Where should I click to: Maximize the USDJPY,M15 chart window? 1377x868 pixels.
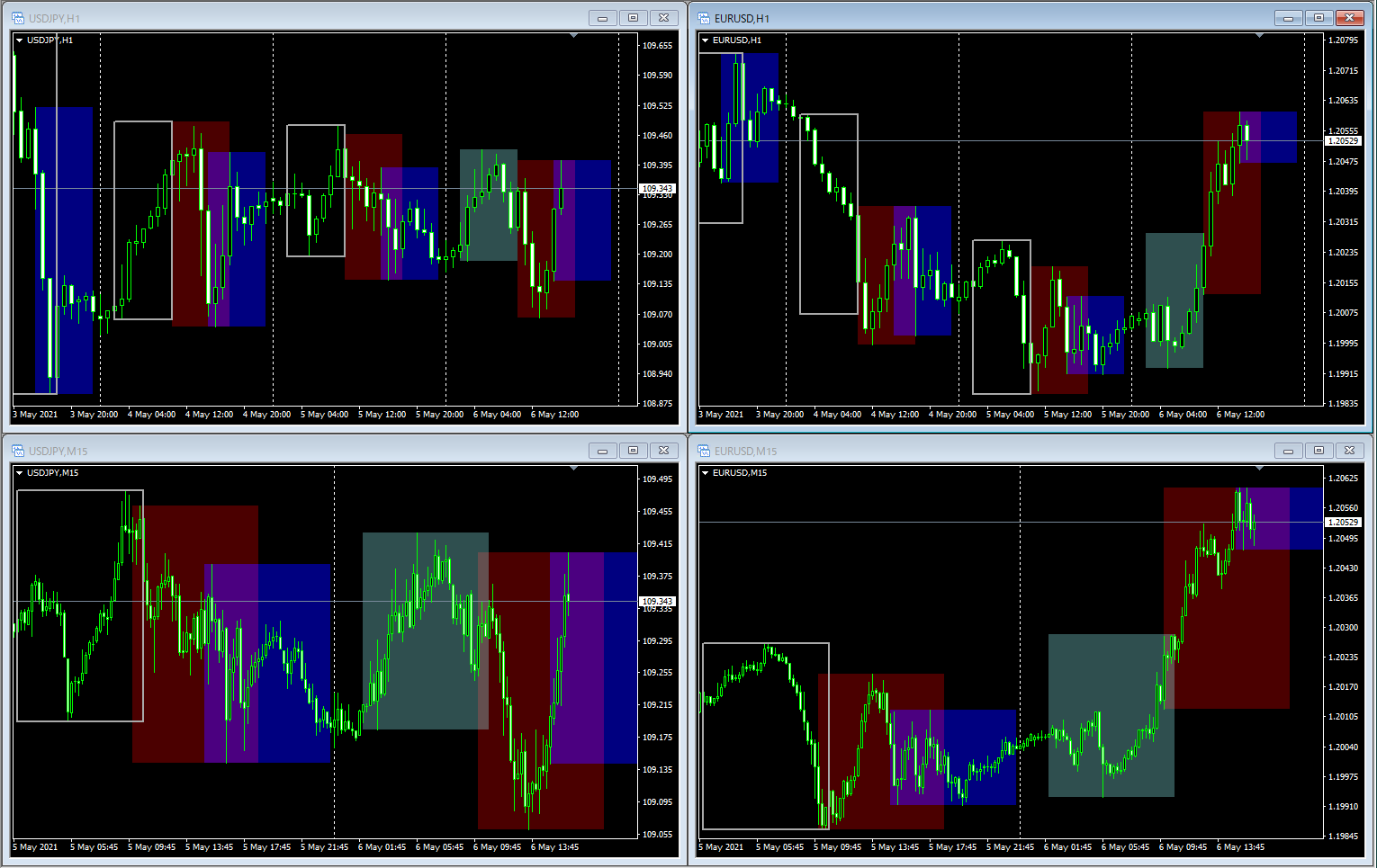633,451
